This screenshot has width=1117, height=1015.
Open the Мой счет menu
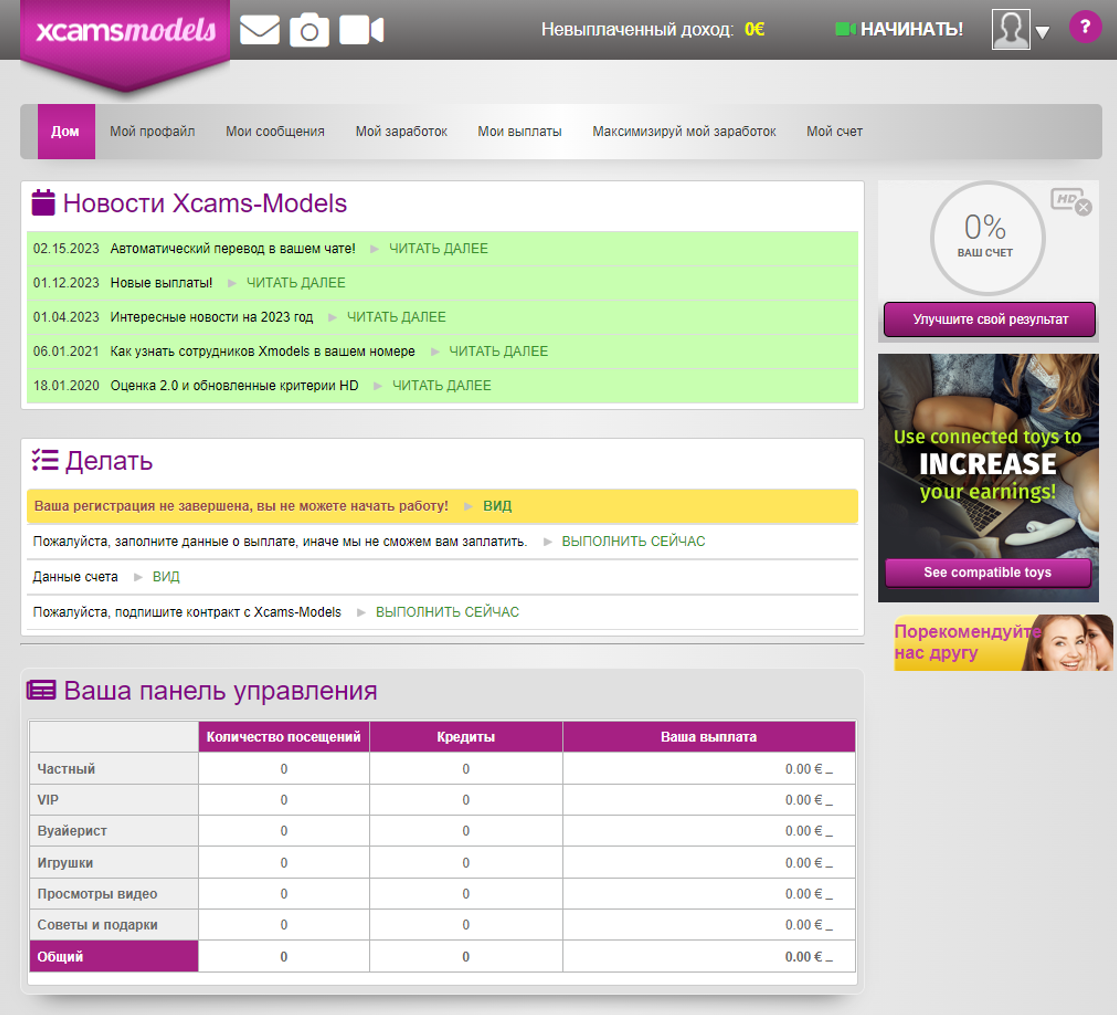[834, 132]
